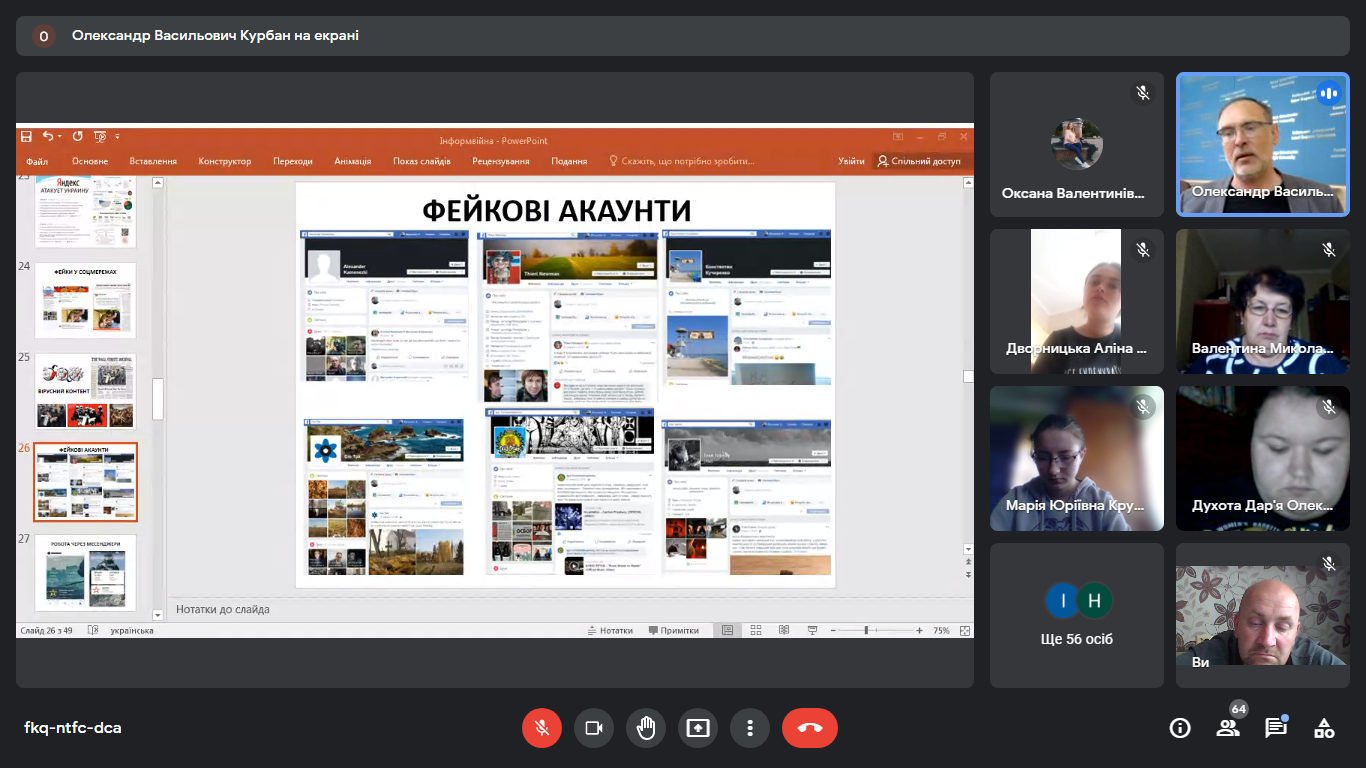Screen dimensions: 1366x768
Task: Click the Save icon in Quick Access Toolbar
Action: pyautogui.click(x=26, y=137)
